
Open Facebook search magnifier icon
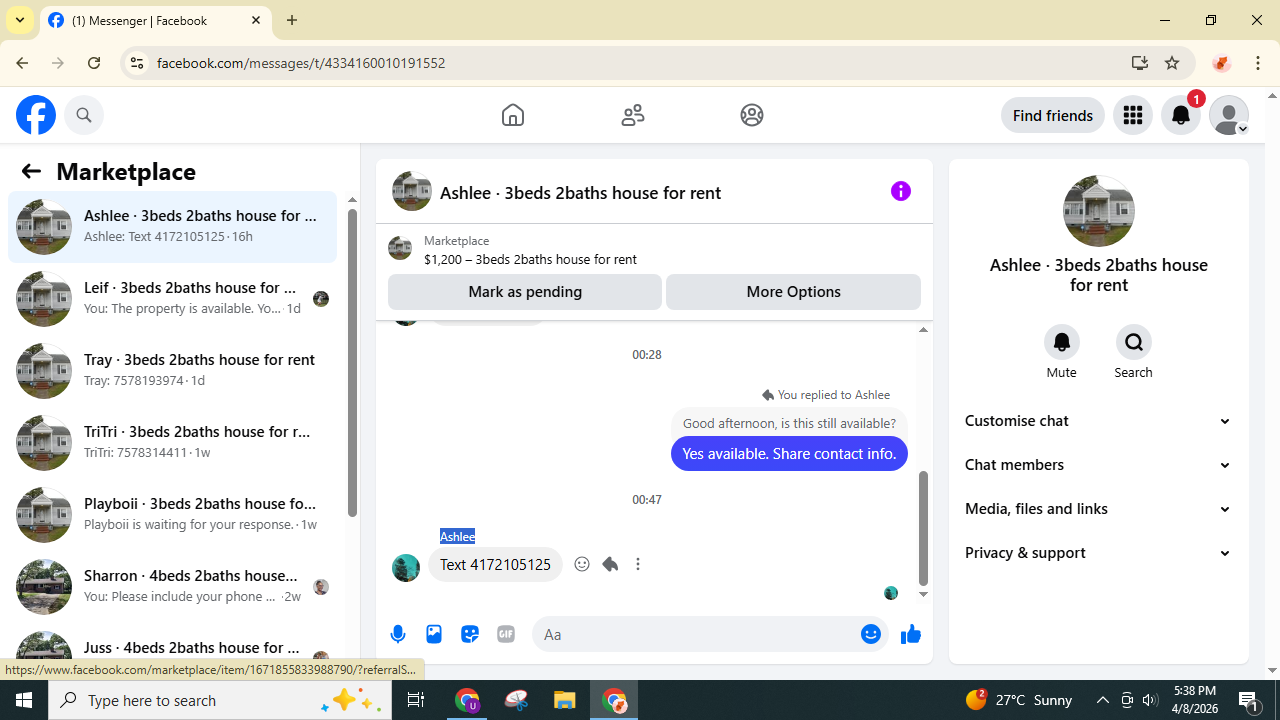(x=84, y=115)
